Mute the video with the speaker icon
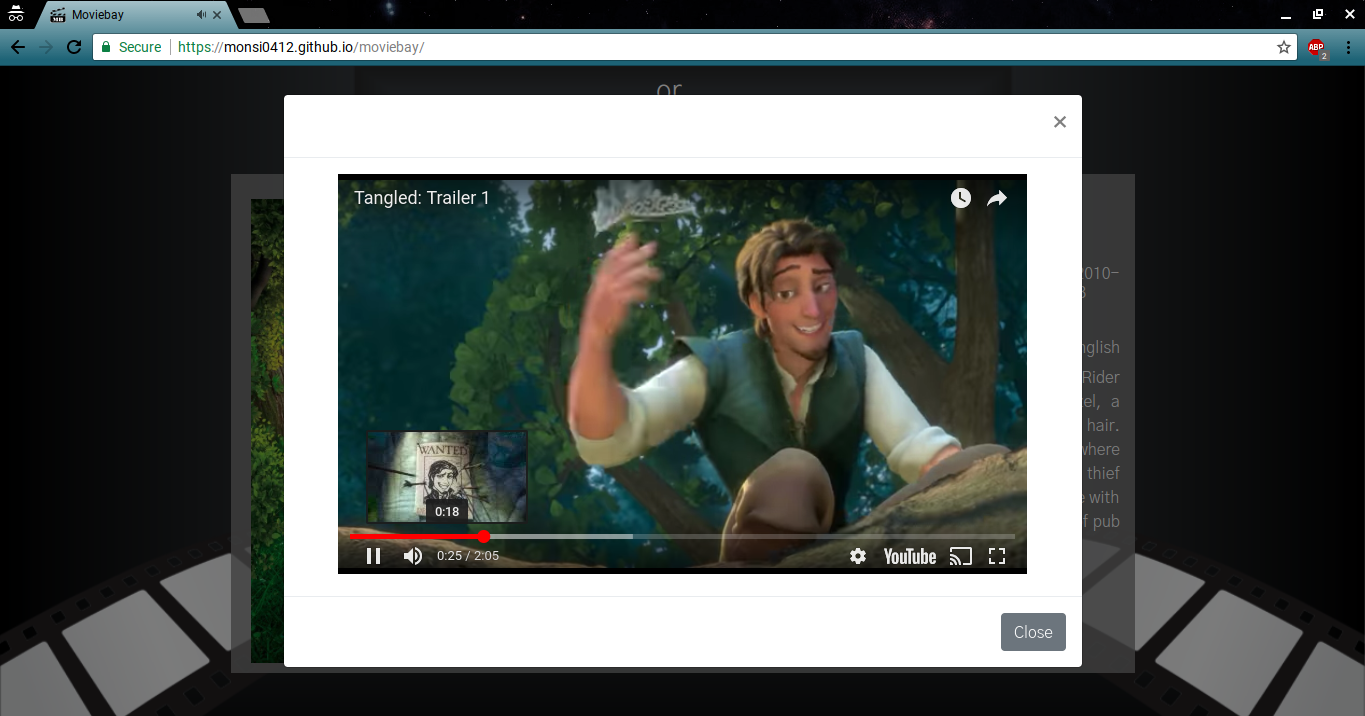This screenshot has height=716, width=1365. (x=413, y=556)
